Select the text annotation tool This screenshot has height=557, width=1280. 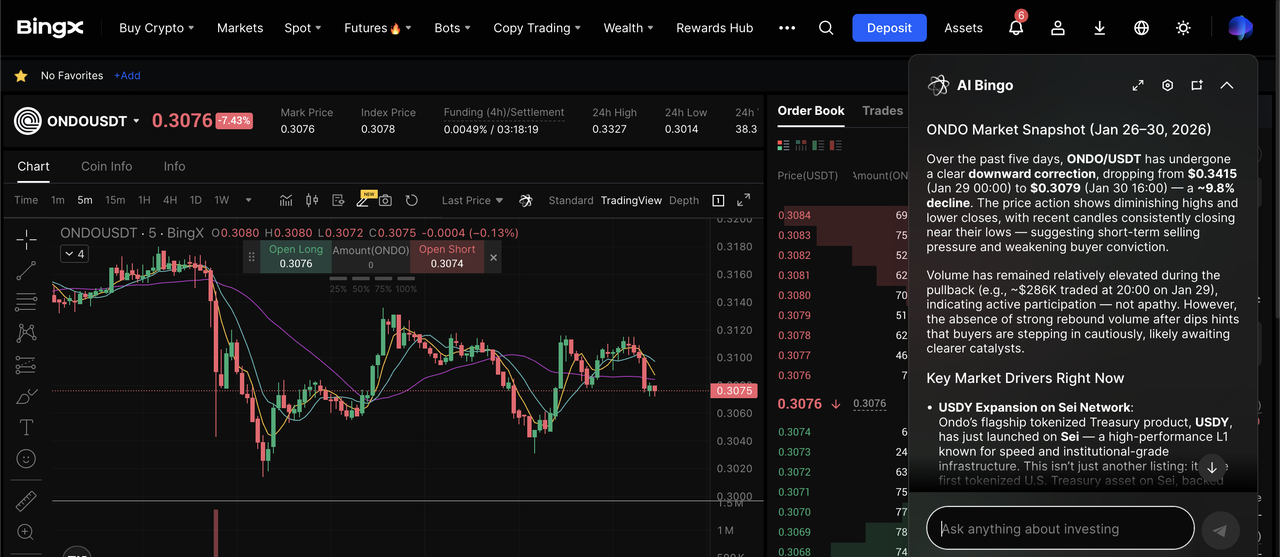point(27,427)
